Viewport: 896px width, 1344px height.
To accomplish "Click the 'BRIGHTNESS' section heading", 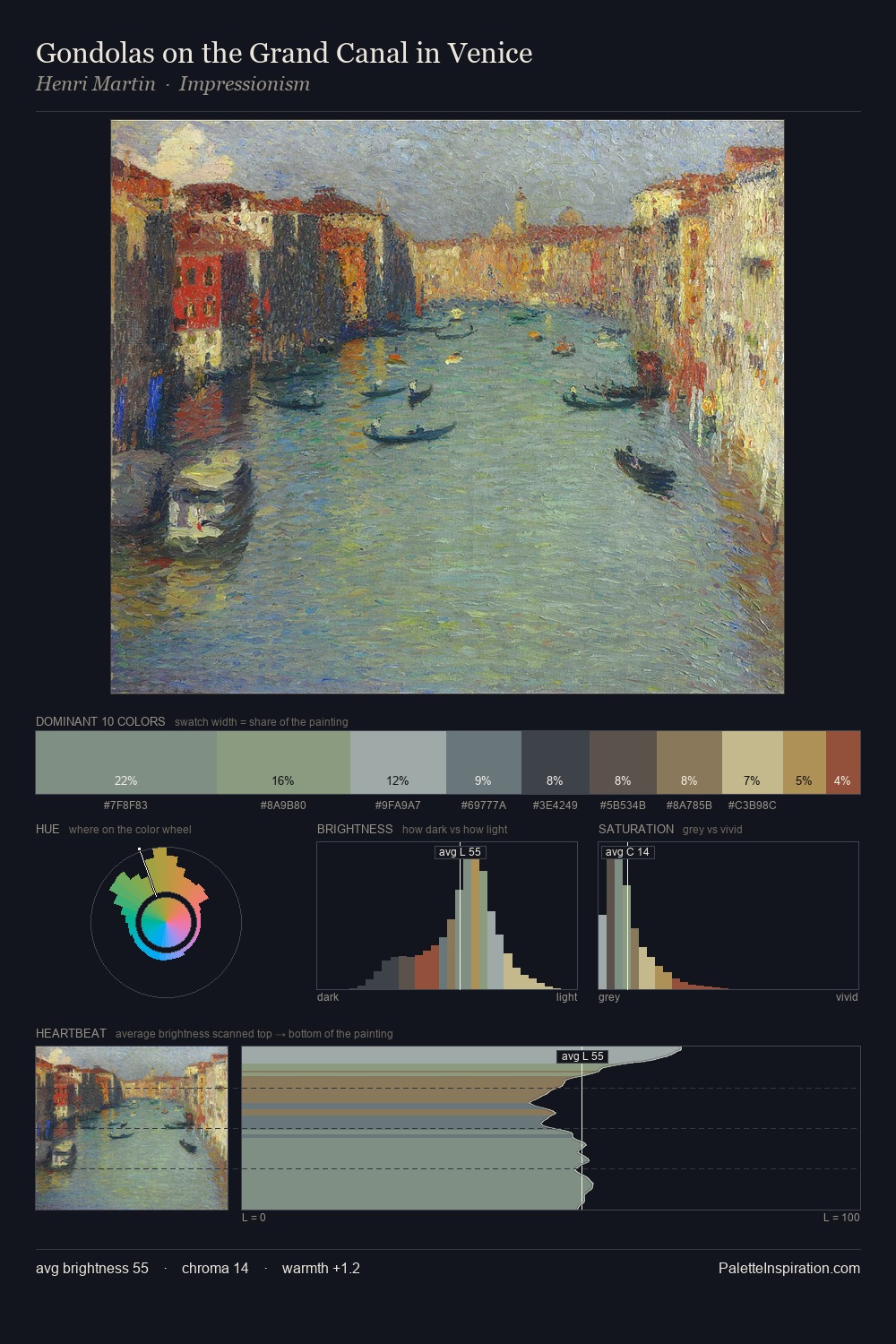I will (x=355, y=829).
